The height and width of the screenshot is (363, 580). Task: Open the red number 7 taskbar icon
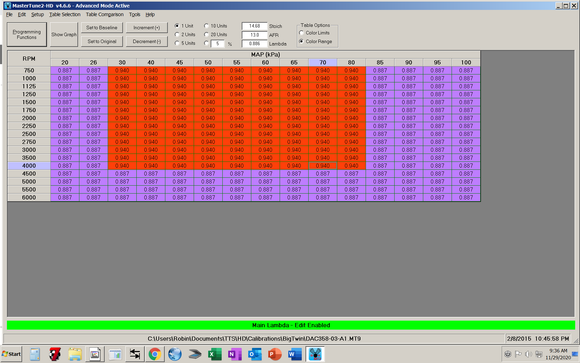(55, 354)
